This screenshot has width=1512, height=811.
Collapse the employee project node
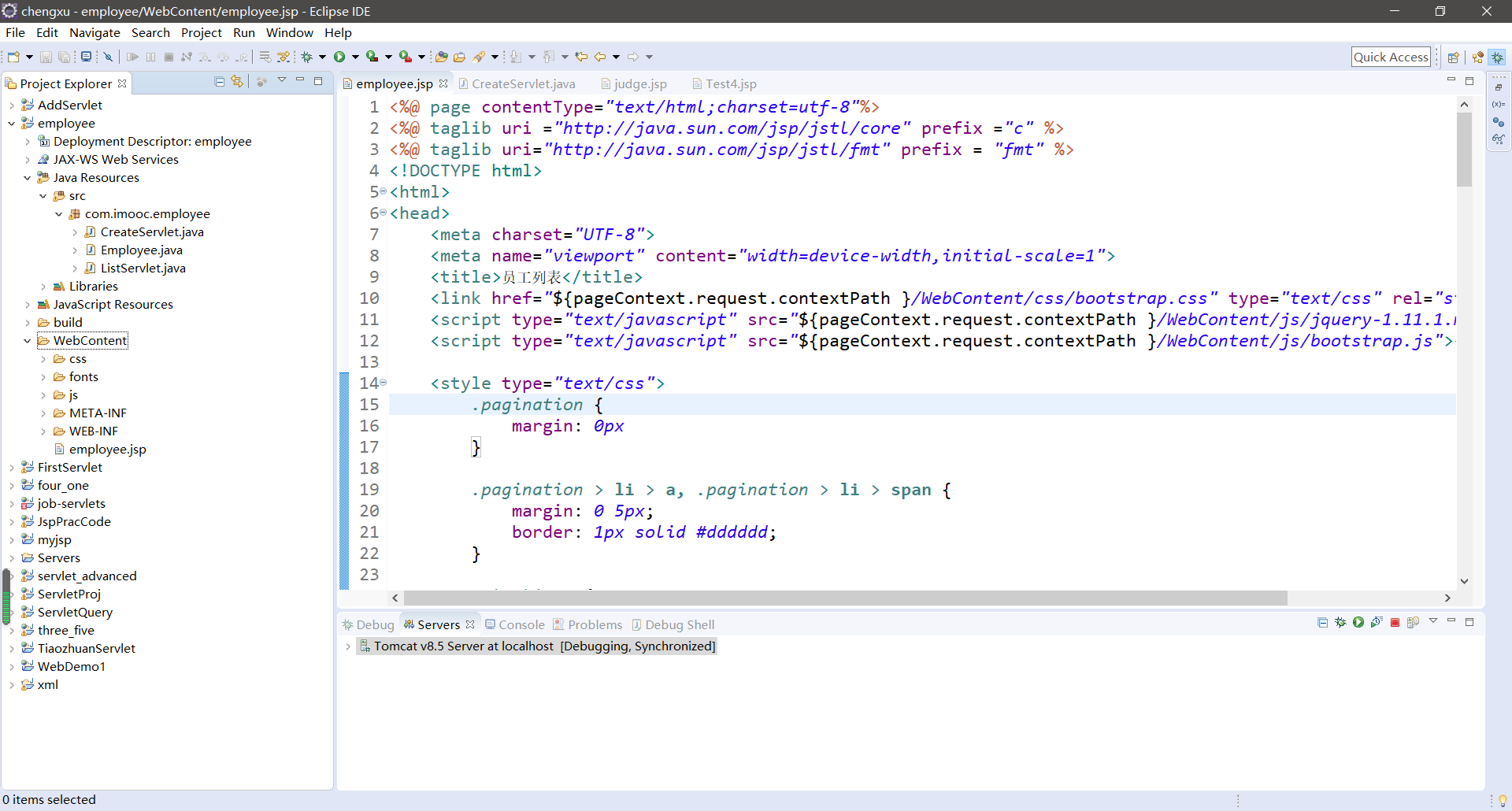click(x=12, y=123)
